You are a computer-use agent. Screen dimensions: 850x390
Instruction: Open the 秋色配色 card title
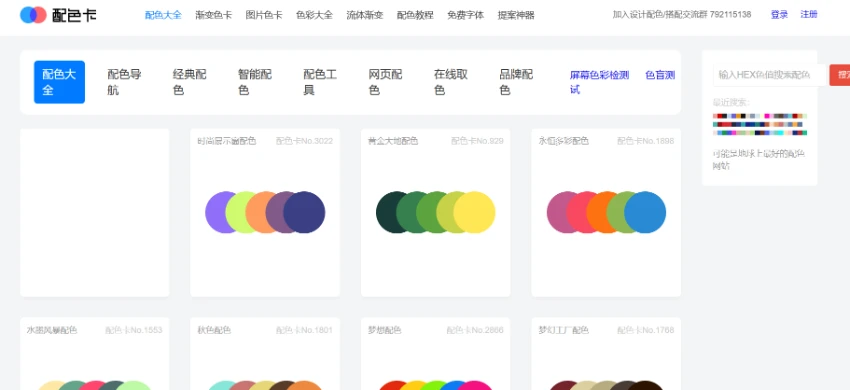tap(214, 330)
